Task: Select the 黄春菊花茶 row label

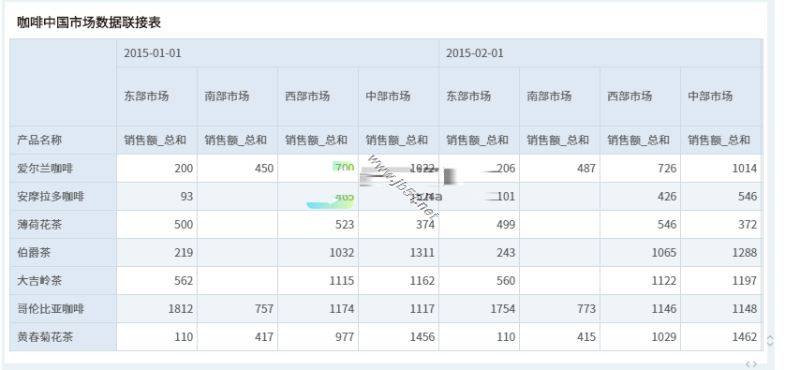Action: click(45, 337)
